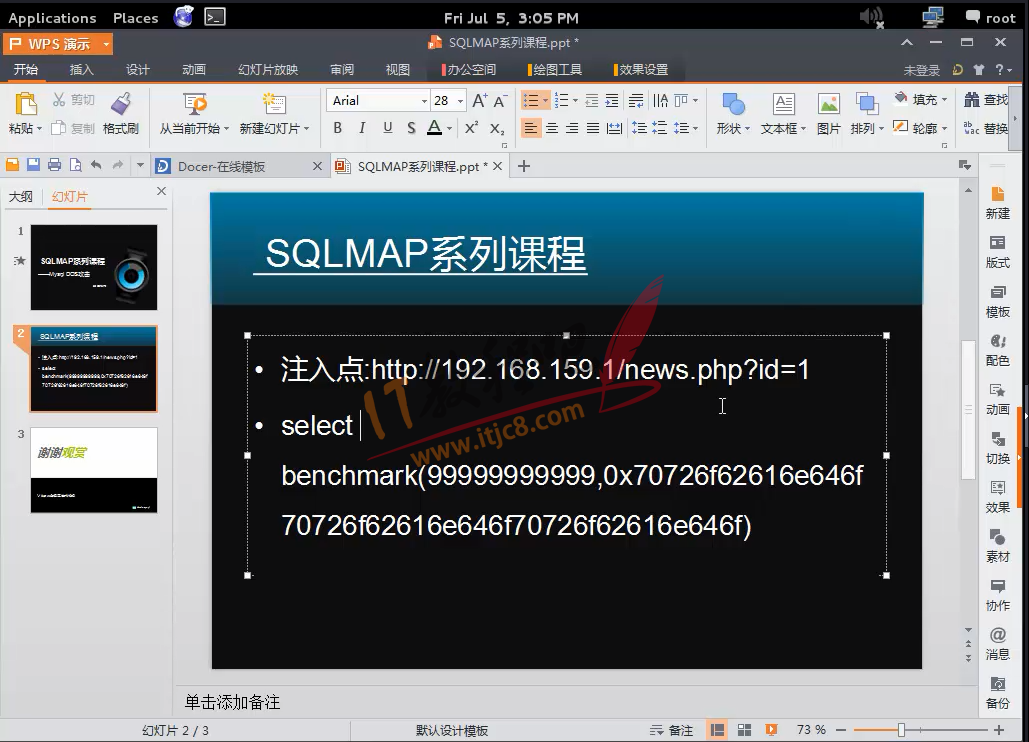
Task: Click the Find binoculars icon
Action: pos(971,100)
